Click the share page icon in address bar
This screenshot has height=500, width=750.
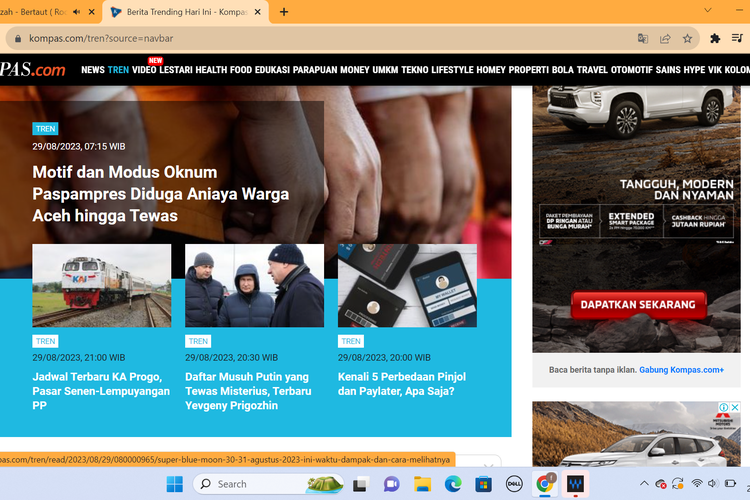[665, 39]
